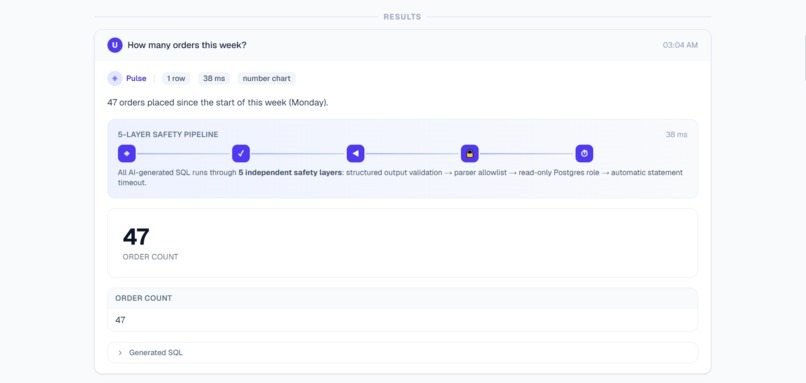Image resolution: width=806 pixels, height=383 pixels.
Task: Click the Pulse sparkle icon
Action: (115, 79)
